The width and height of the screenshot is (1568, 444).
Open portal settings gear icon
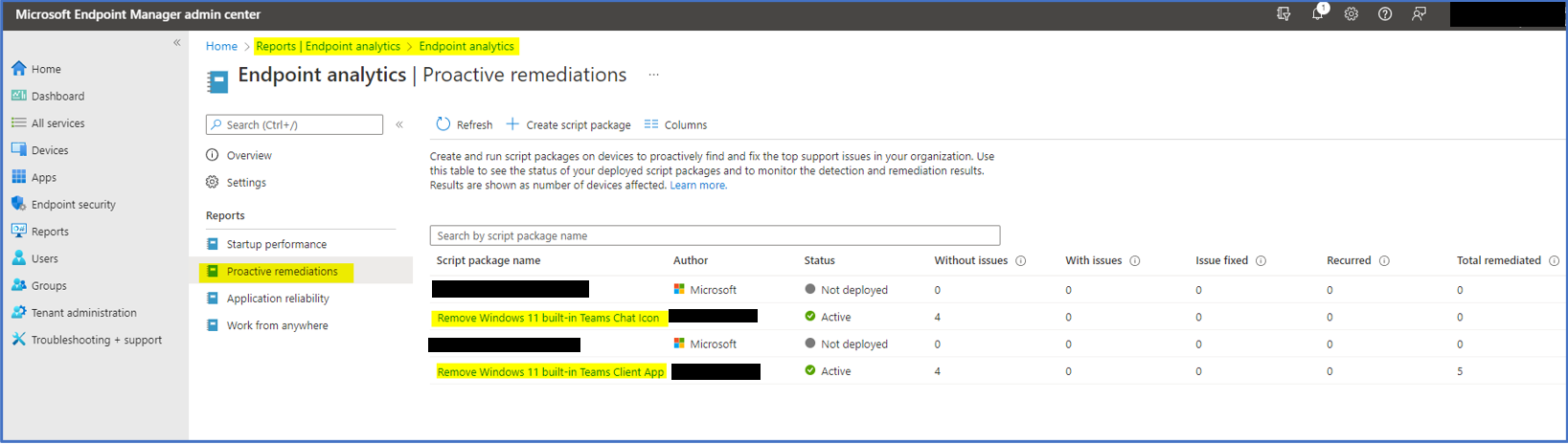tap(1352, 14)
